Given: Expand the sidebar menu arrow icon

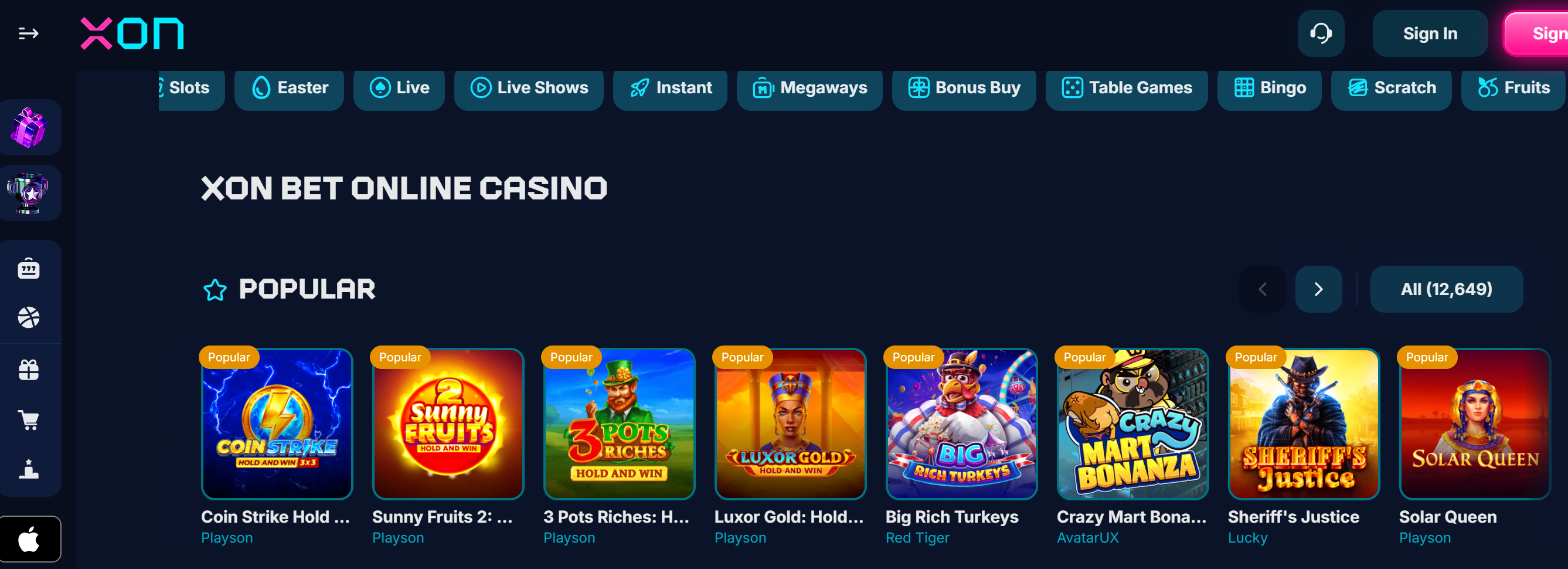Looking at the screenshot, I should coord(28,33).
